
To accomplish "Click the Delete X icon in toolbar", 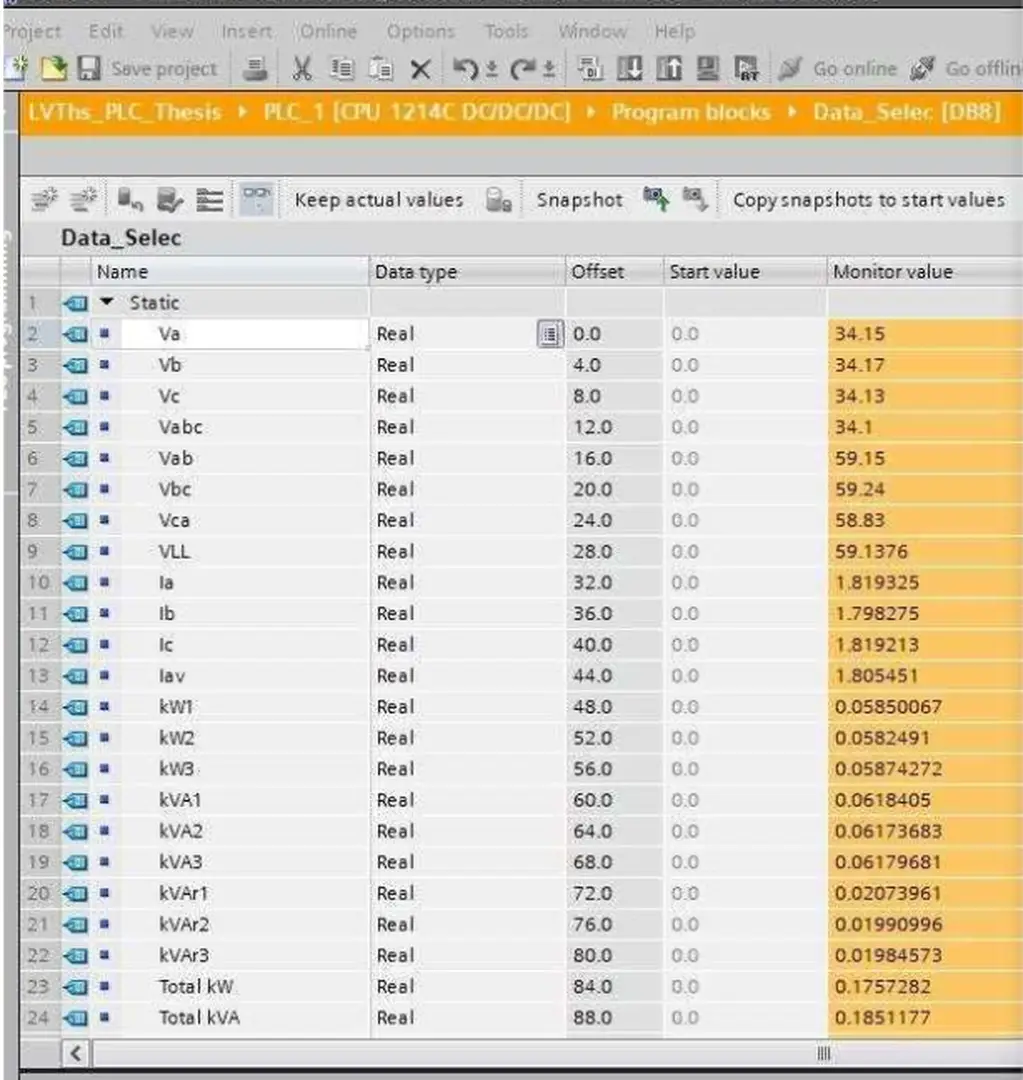I will pos(421,69).
